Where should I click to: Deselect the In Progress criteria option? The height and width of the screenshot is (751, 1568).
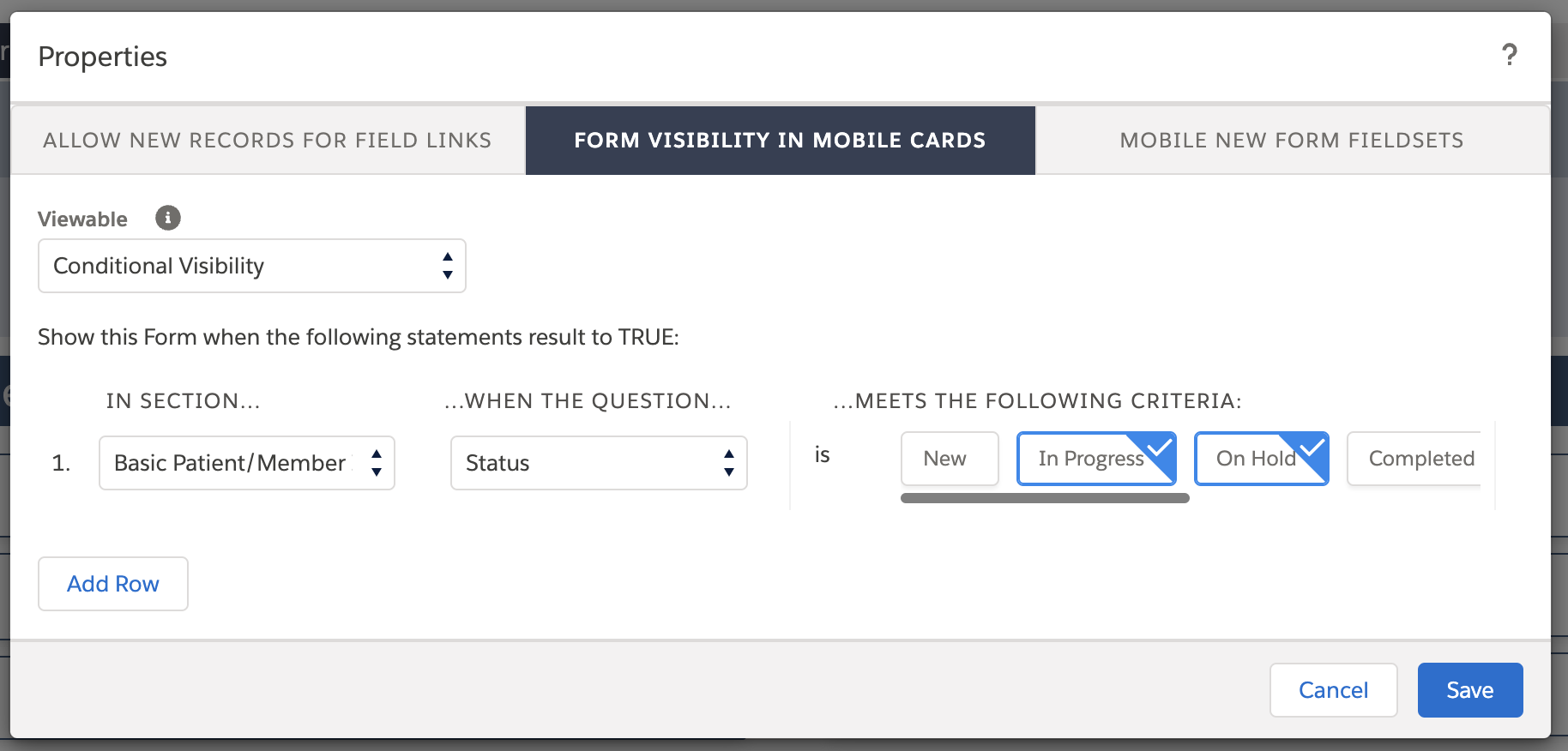[1095, 459]
